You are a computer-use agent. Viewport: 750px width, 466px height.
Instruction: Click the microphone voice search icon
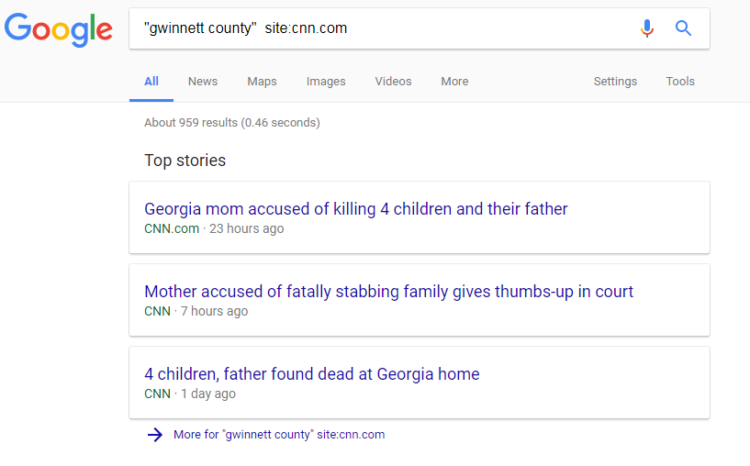click(x=647, y=29)
